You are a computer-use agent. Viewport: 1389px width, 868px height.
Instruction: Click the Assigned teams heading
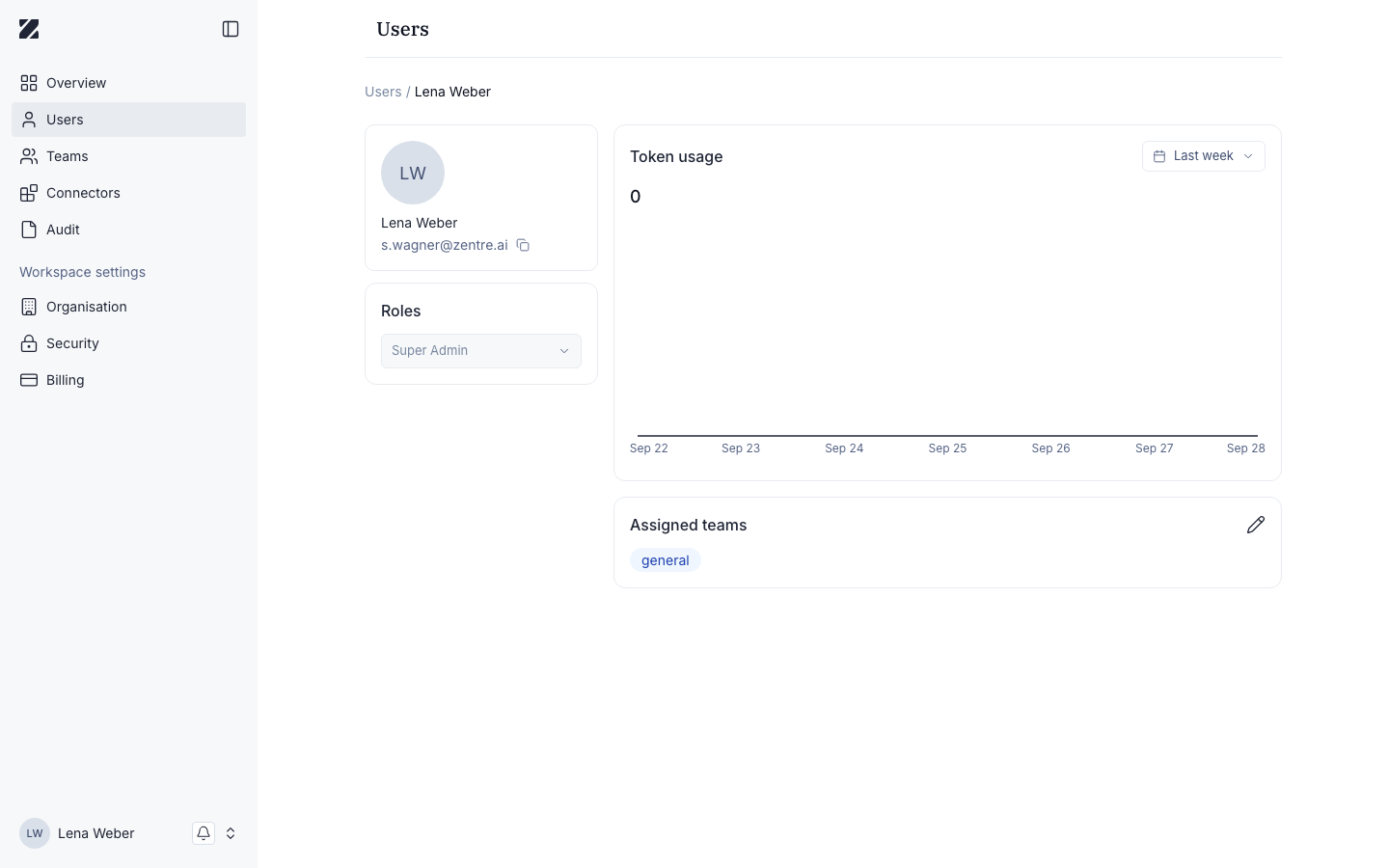(x=689, y=525)
